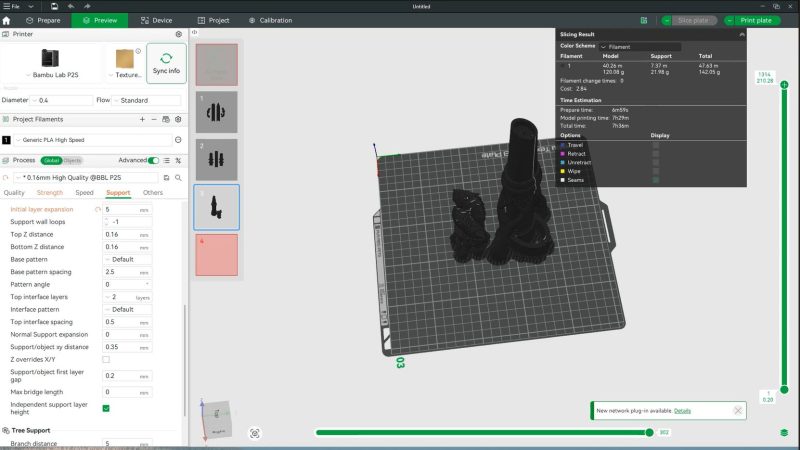Click the compare presets icon next to Advanced
The image size is (800, 450).
(x=178, y=160)
